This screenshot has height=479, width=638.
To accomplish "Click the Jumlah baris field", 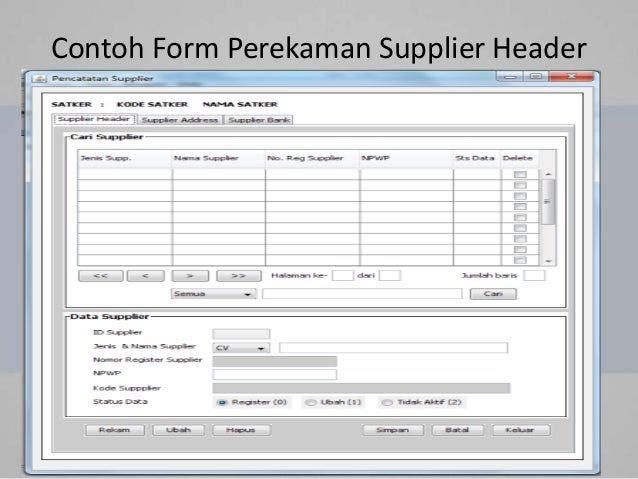I will [534, 276].
